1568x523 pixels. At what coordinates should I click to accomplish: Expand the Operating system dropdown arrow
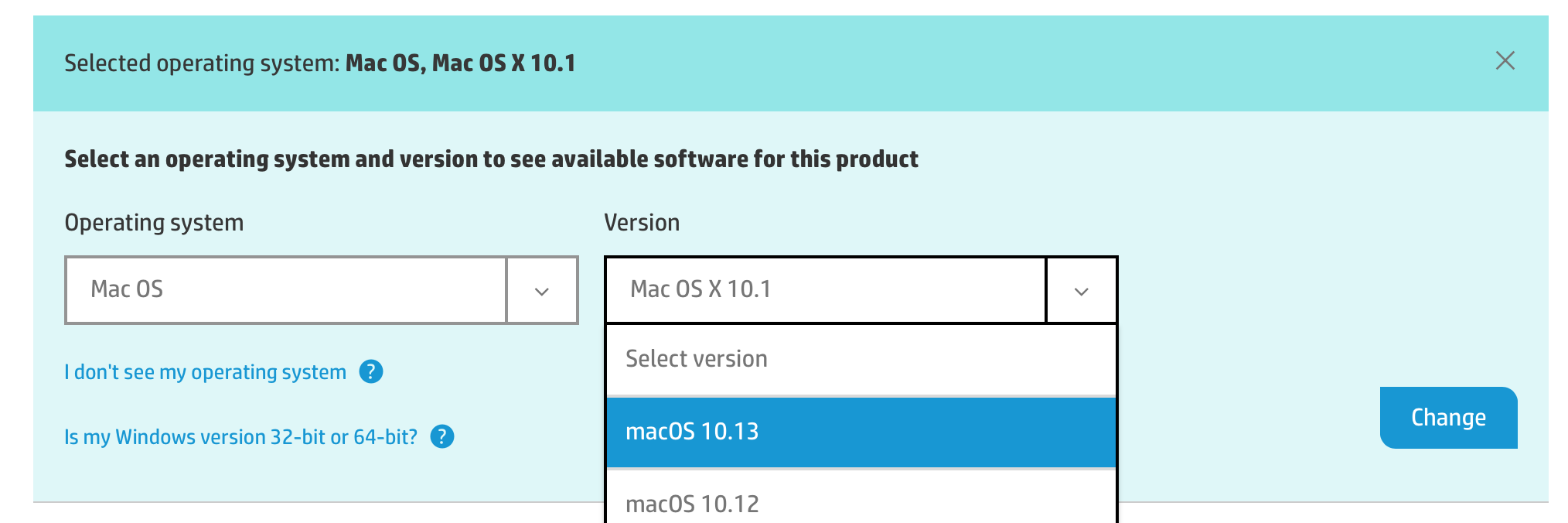pyautogui.click(x=542, y=290)
